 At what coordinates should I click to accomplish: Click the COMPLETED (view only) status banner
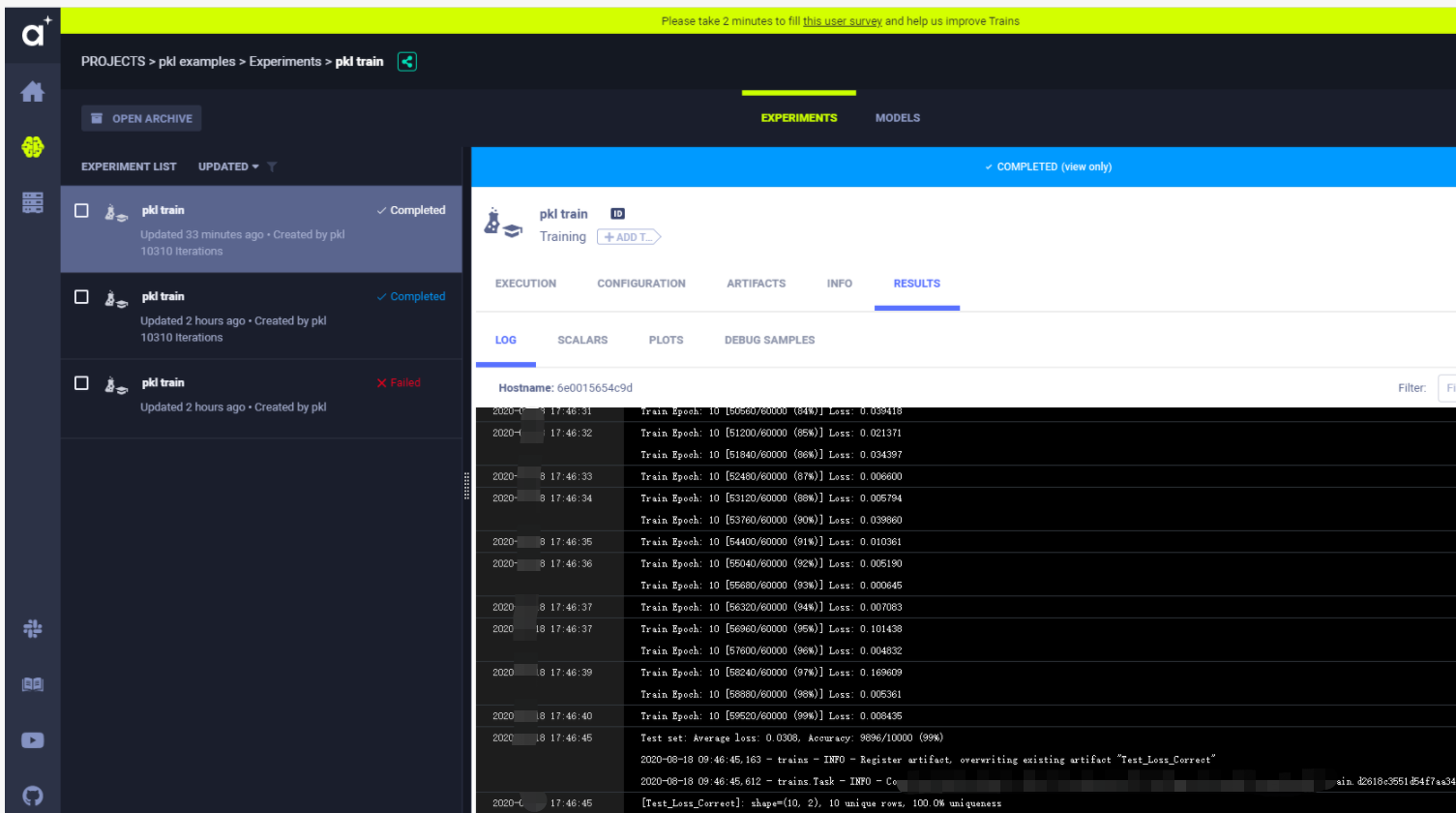coord(964,166)
